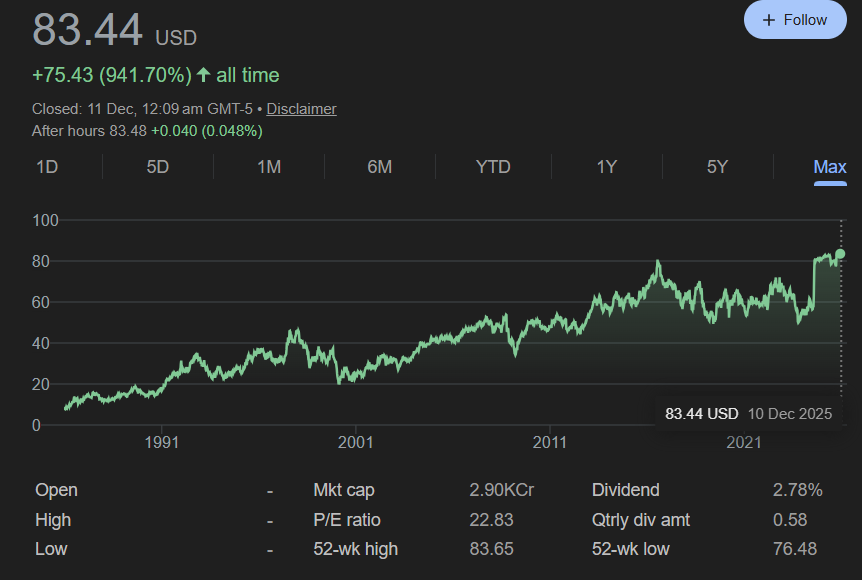862x580 pixels.
Task: Click the 83.44 USD price heading
Action: coord(114,30)
